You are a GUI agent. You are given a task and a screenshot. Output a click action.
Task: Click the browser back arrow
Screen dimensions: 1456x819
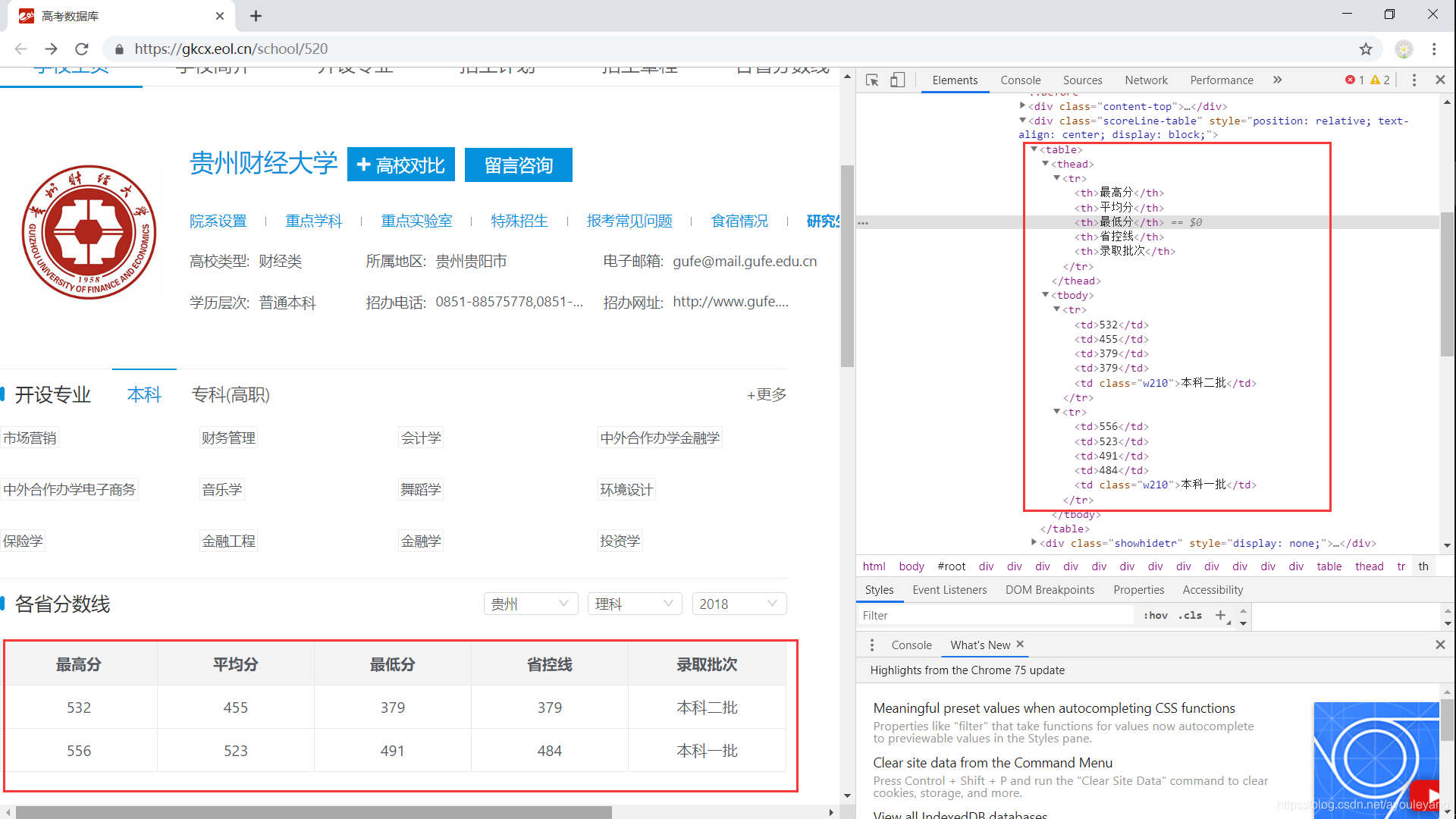click(x=20, y=49)
